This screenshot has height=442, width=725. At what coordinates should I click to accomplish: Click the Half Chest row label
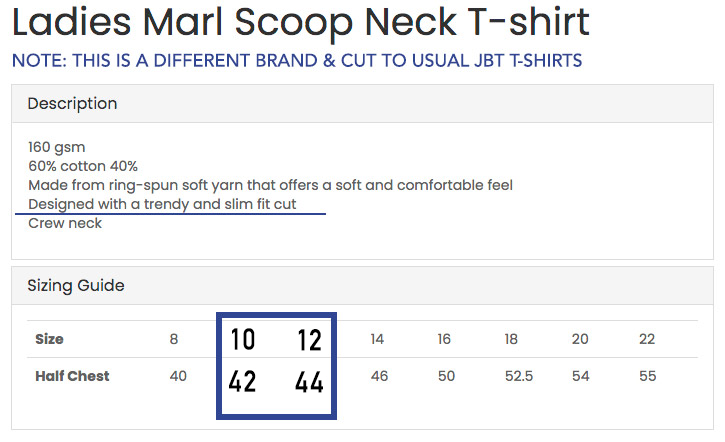(72, 376)
